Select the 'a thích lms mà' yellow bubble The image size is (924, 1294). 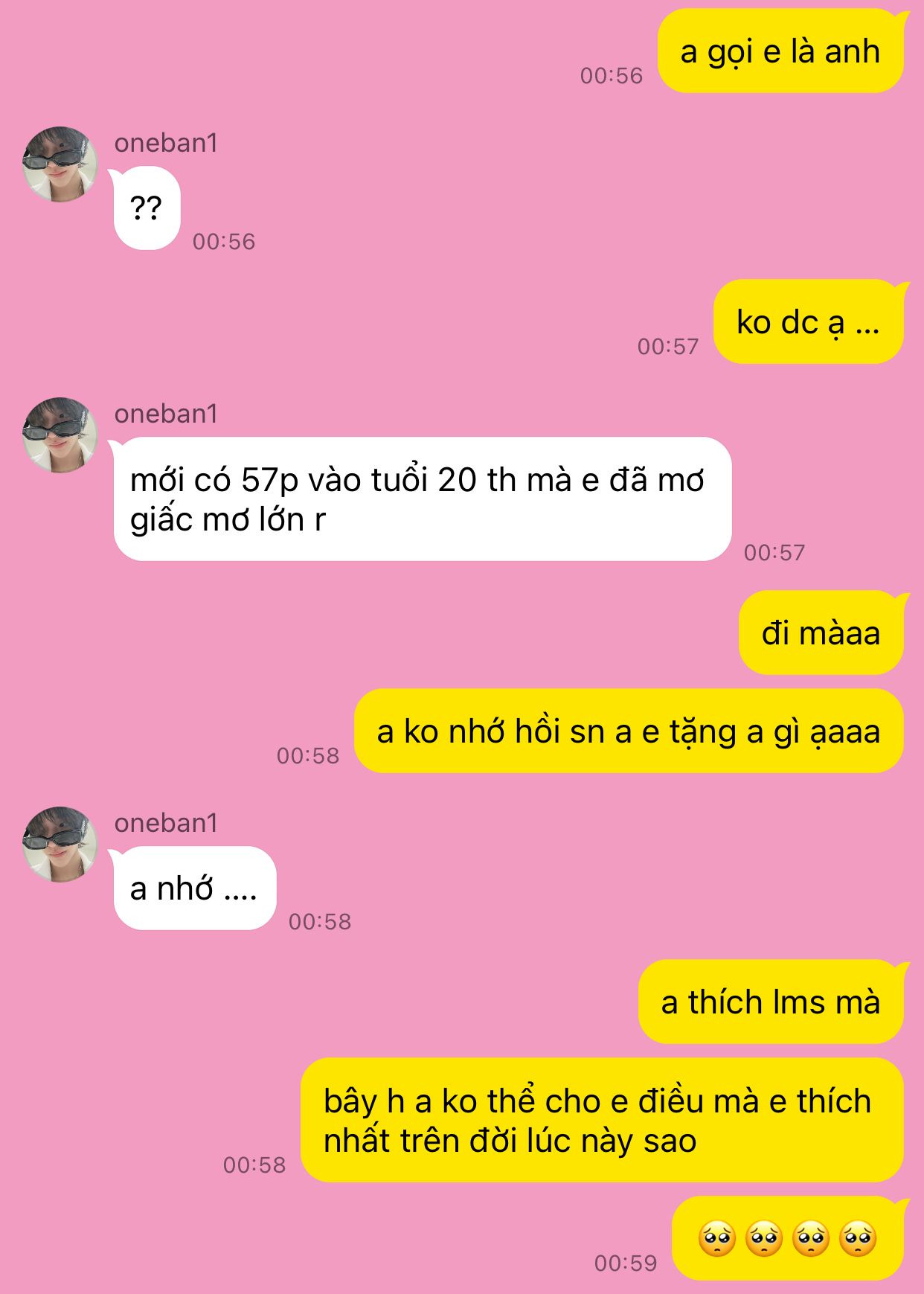click(x=771, y=1002)
